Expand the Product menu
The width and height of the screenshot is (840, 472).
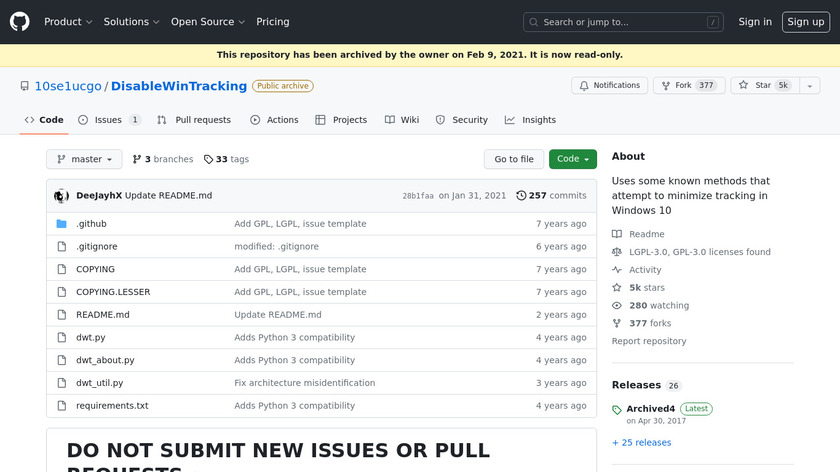[x=68, y=22]
